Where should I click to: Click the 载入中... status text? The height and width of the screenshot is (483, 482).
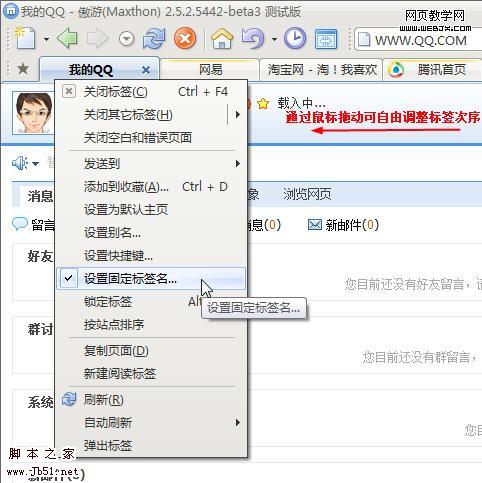[302, 103]
